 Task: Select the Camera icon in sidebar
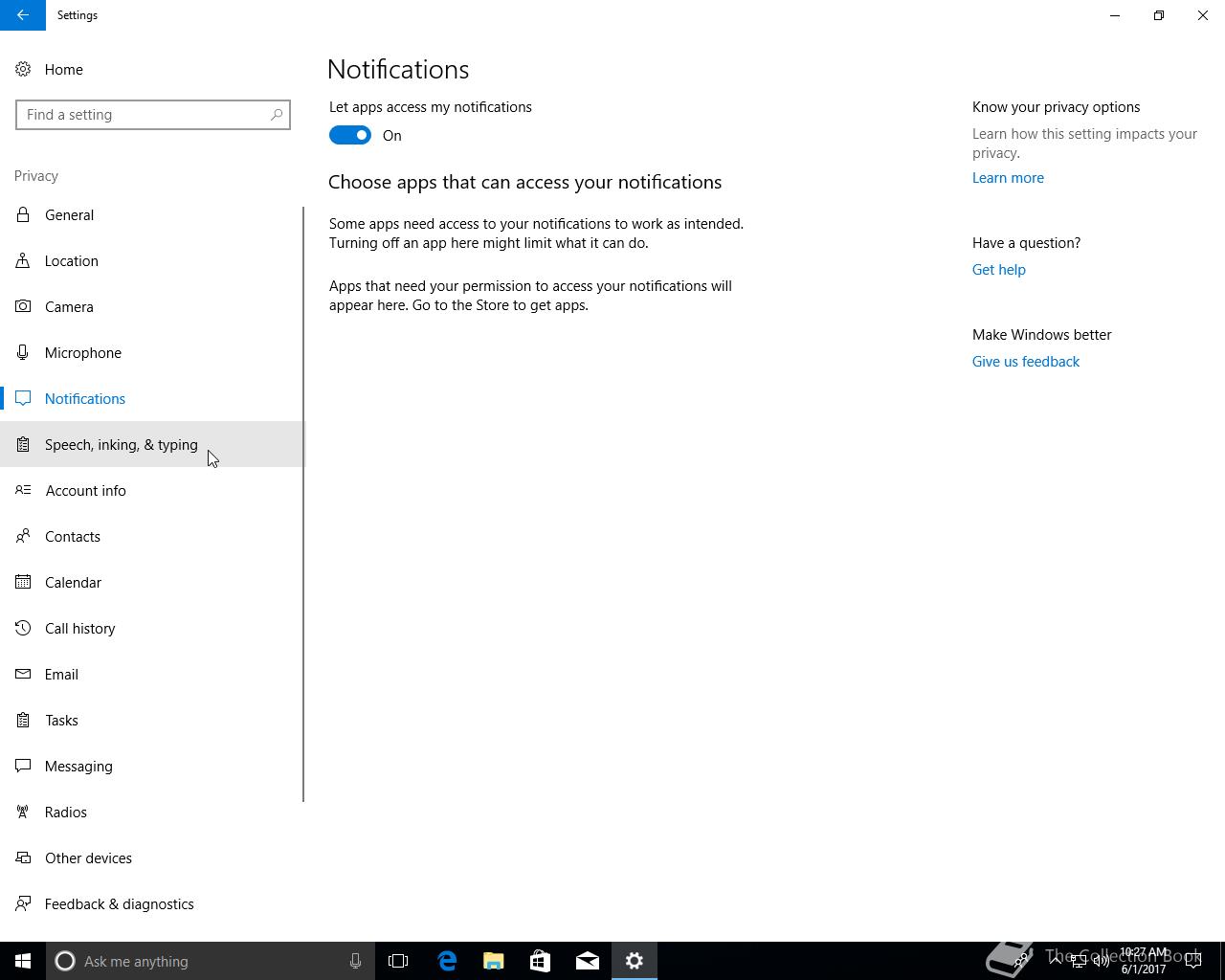[23, 306]
